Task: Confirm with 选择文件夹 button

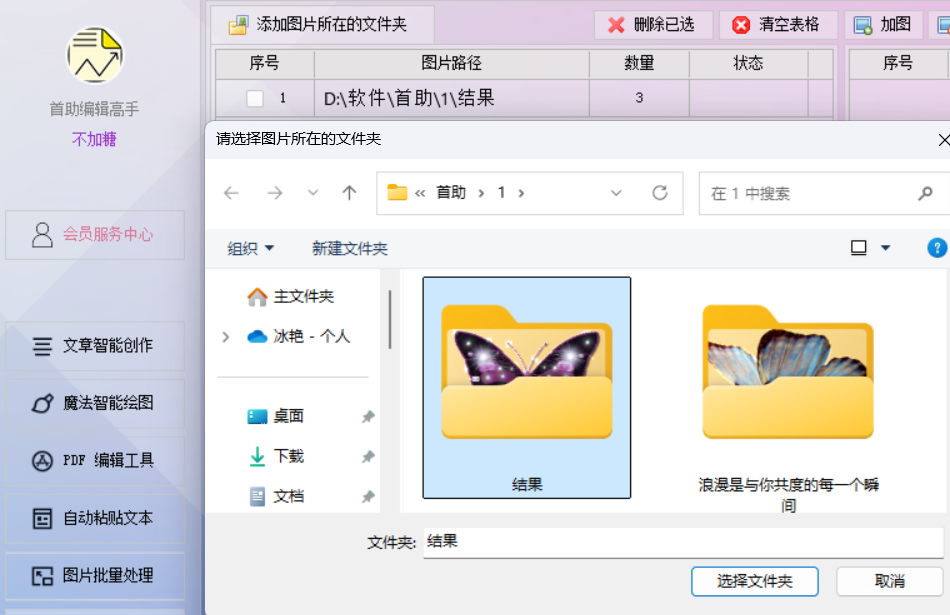Action: (754, 582)
